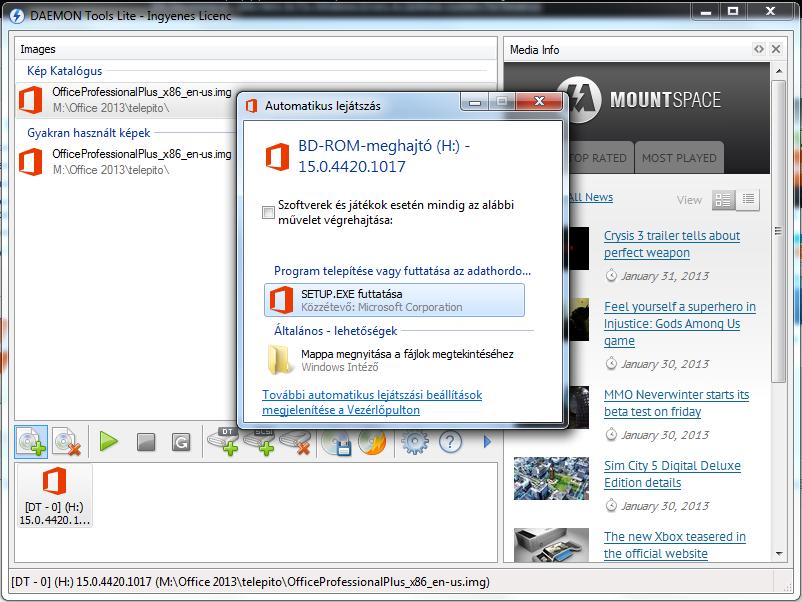The image size is (802, 602).
Task: Click the Media Info panel close X
Action: click(x=776, y=49)
